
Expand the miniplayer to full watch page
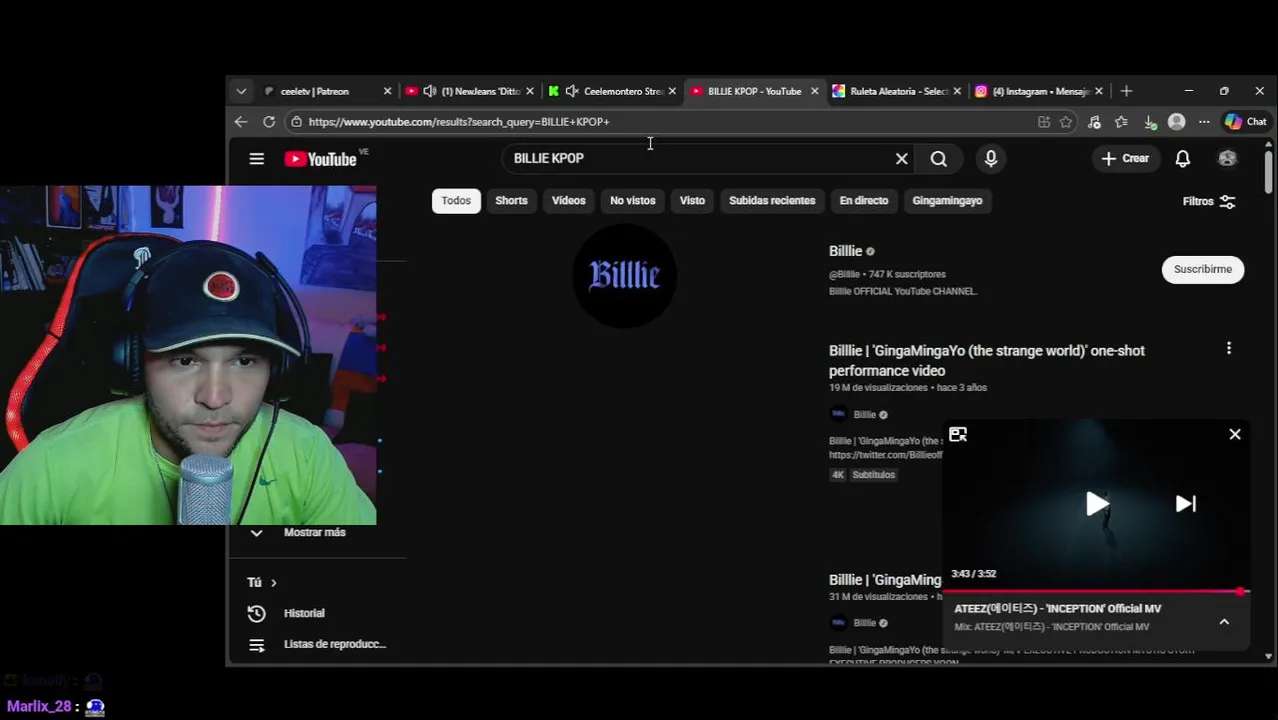point(958,434)
